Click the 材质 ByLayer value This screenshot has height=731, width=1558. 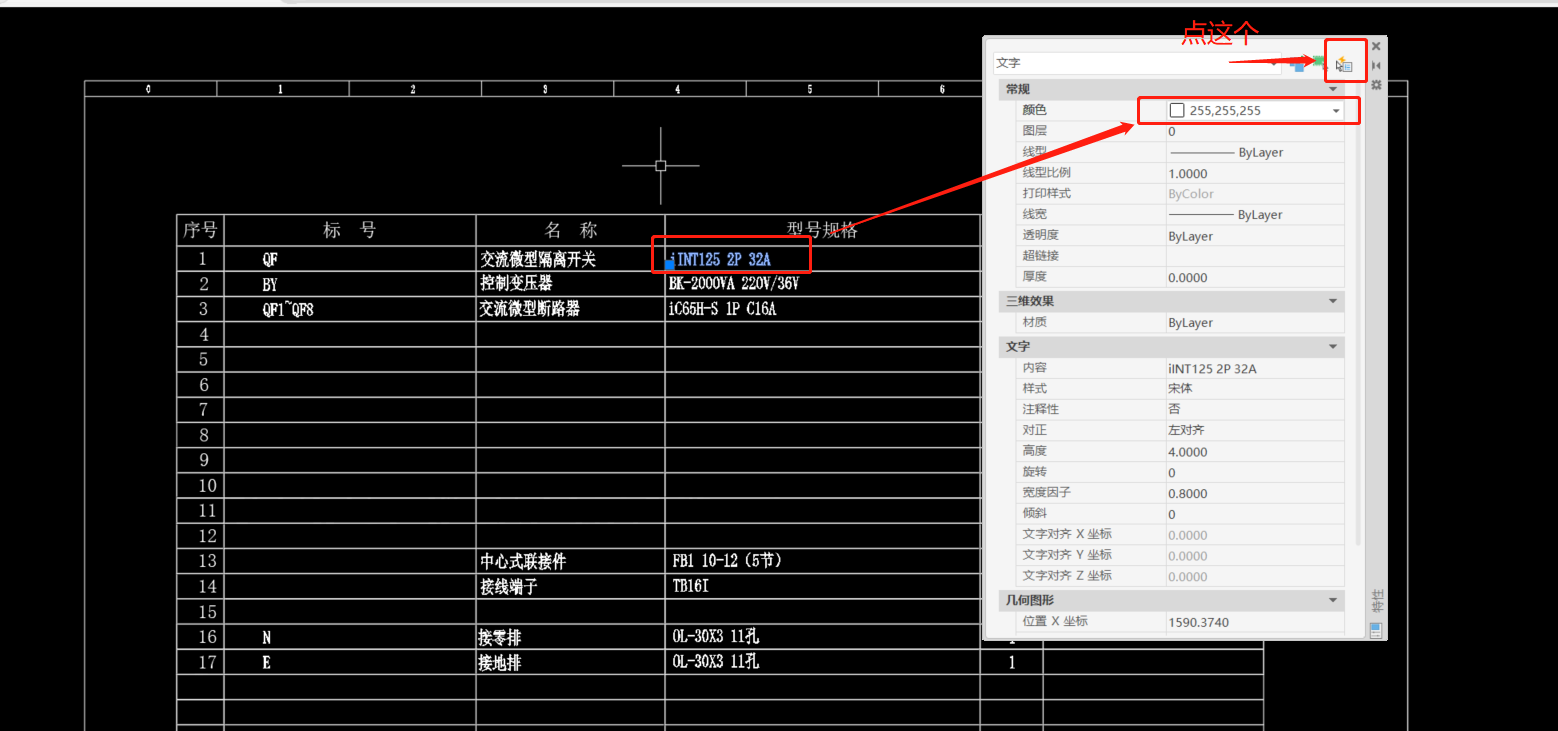click(1255, 323)
